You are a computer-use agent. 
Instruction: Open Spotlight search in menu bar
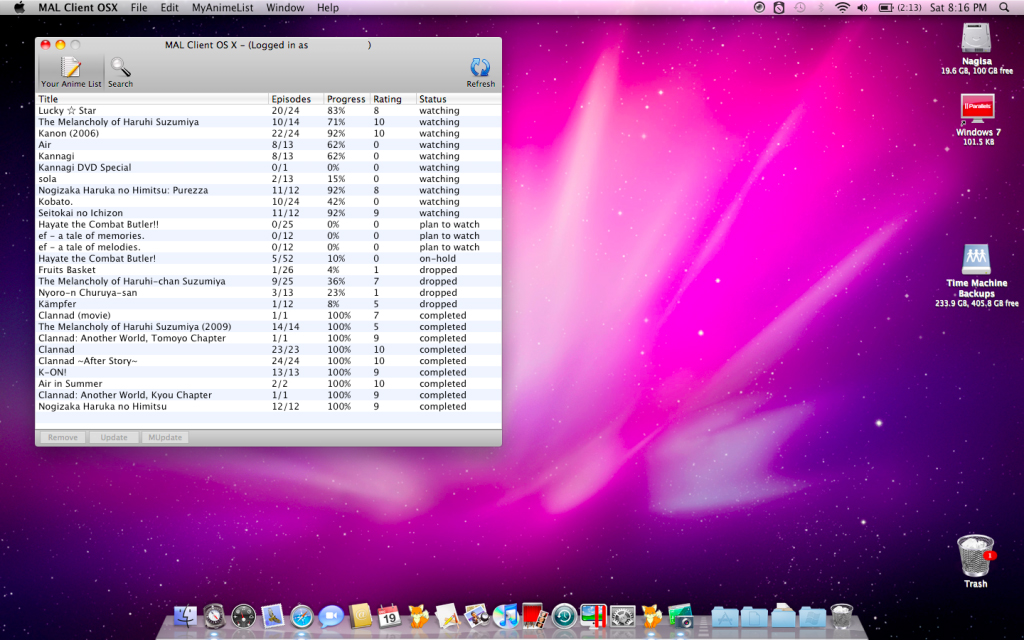coord(1004,8)
